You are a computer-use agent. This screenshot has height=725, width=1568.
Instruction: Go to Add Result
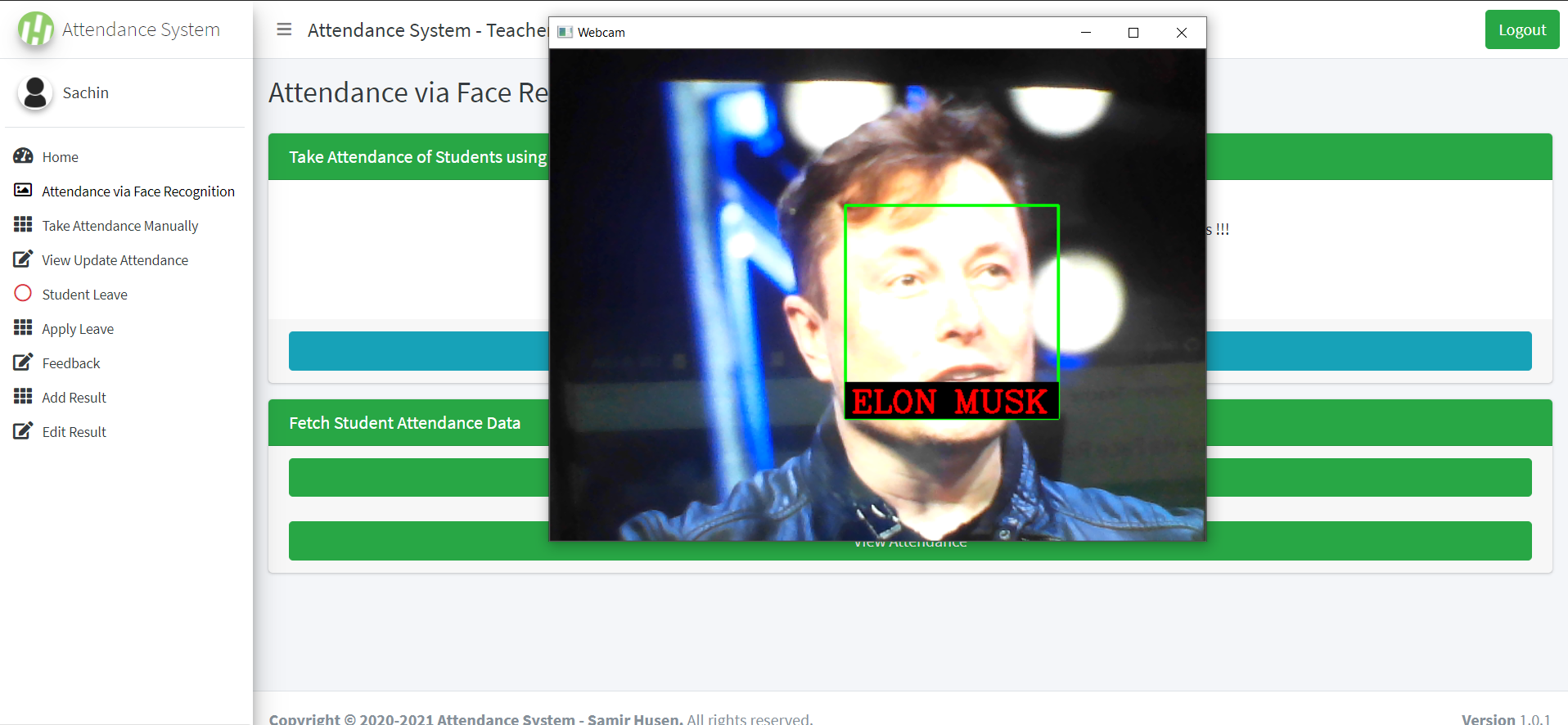[124, 397]
